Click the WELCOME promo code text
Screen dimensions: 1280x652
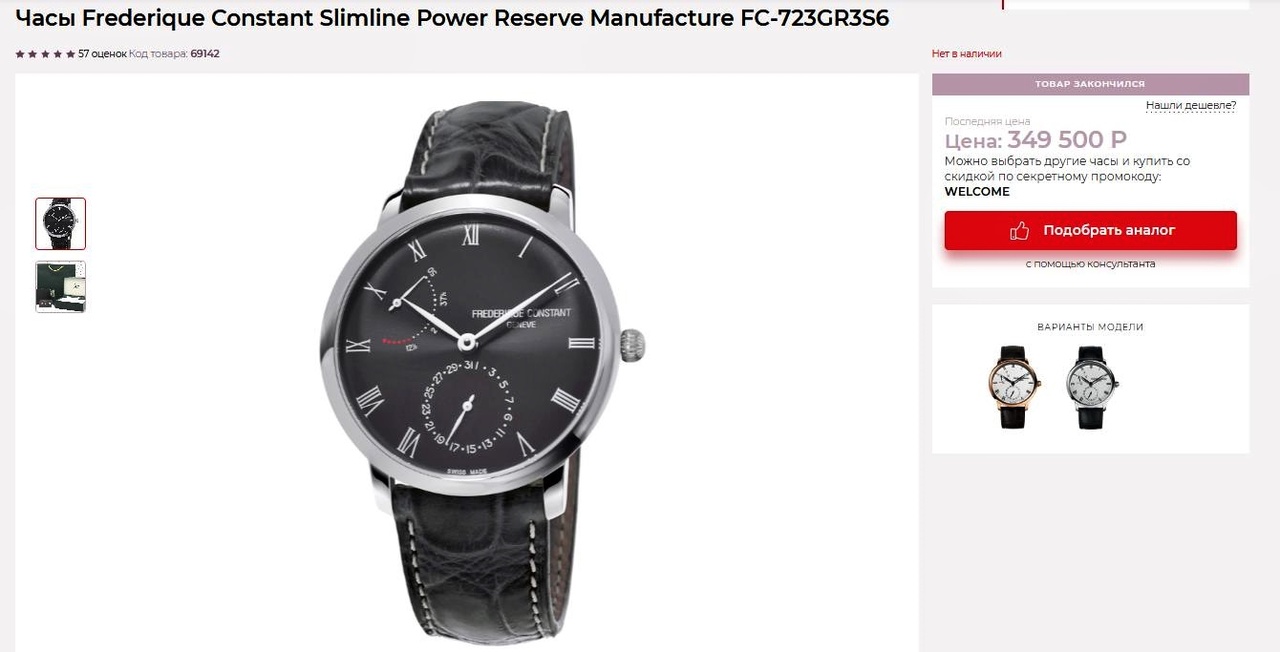point(977,192)
